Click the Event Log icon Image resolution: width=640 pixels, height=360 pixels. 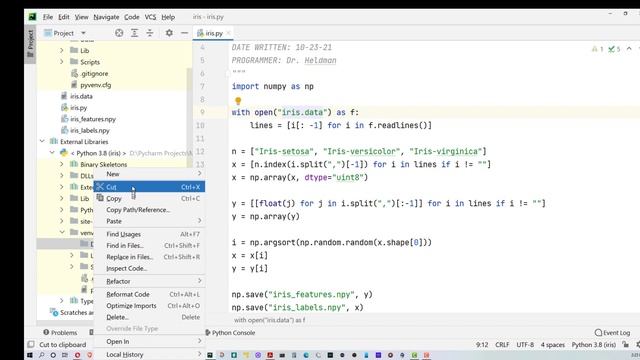pyautogui.click(x=598, y=333)
